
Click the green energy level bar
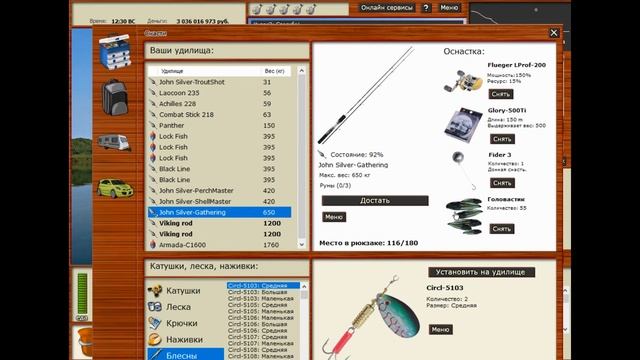point(82,294)
